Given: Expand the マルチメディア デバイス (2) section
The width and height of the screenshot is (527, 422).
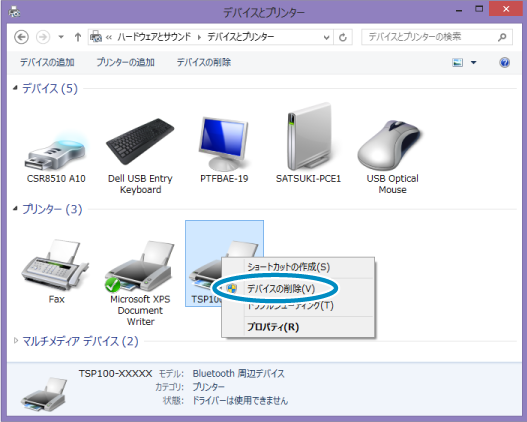Looking at the screenshot, I should click(15, 341).
